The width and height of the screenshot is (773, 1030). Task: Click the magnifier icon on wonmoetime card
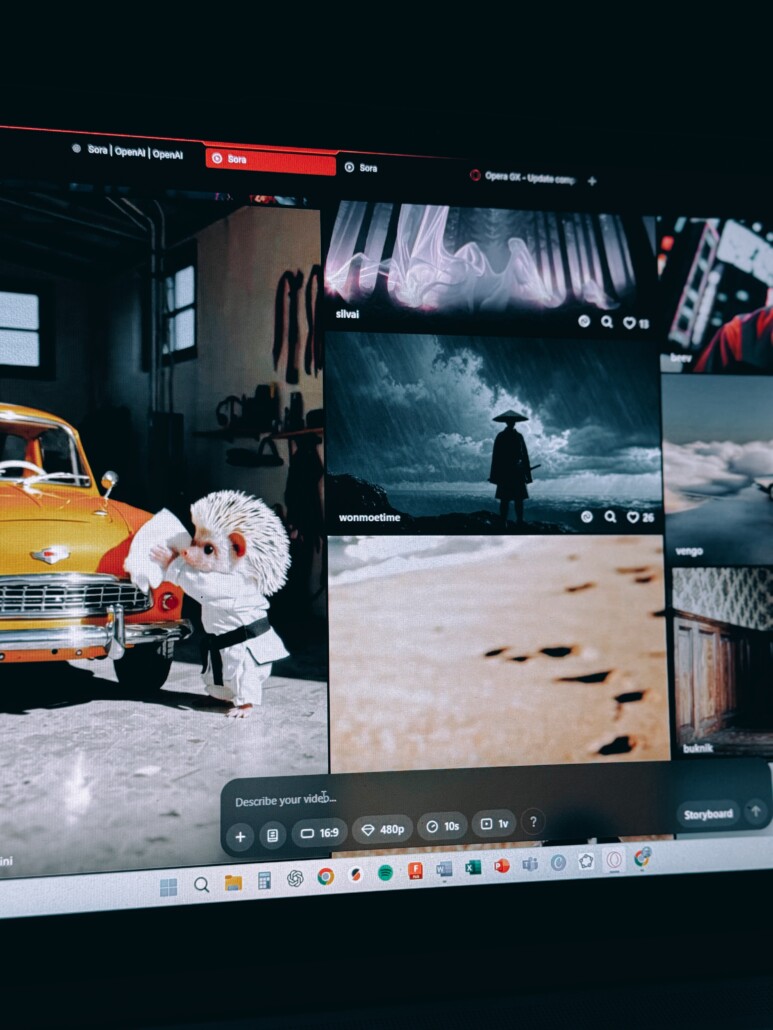[610, 517]
